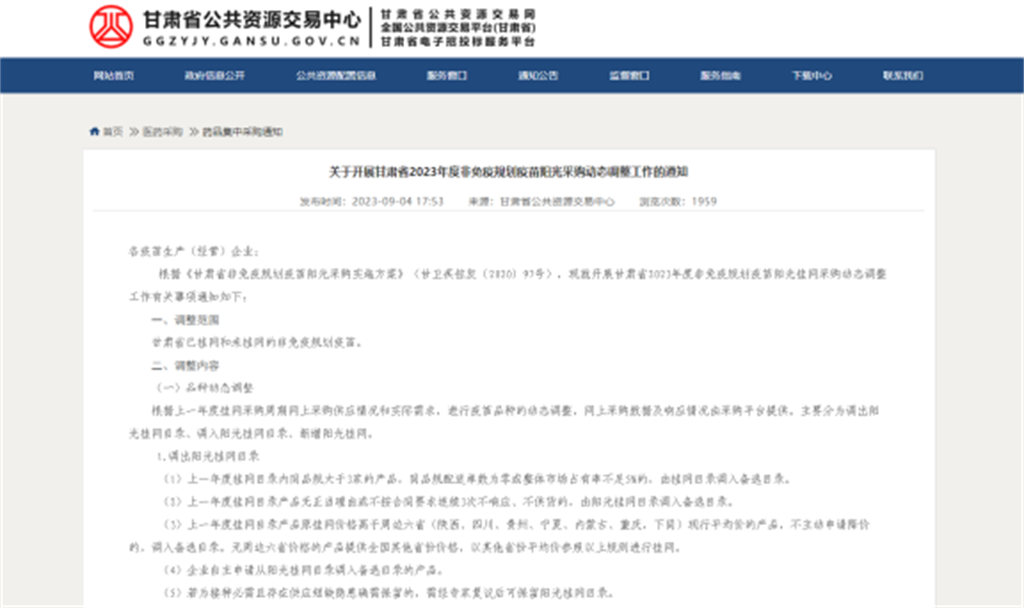The height and width of the screenshot is (608, 1024).
Task: Click the article title about 2023年度非免疫规划疫苗
Action: pos(508,172)
